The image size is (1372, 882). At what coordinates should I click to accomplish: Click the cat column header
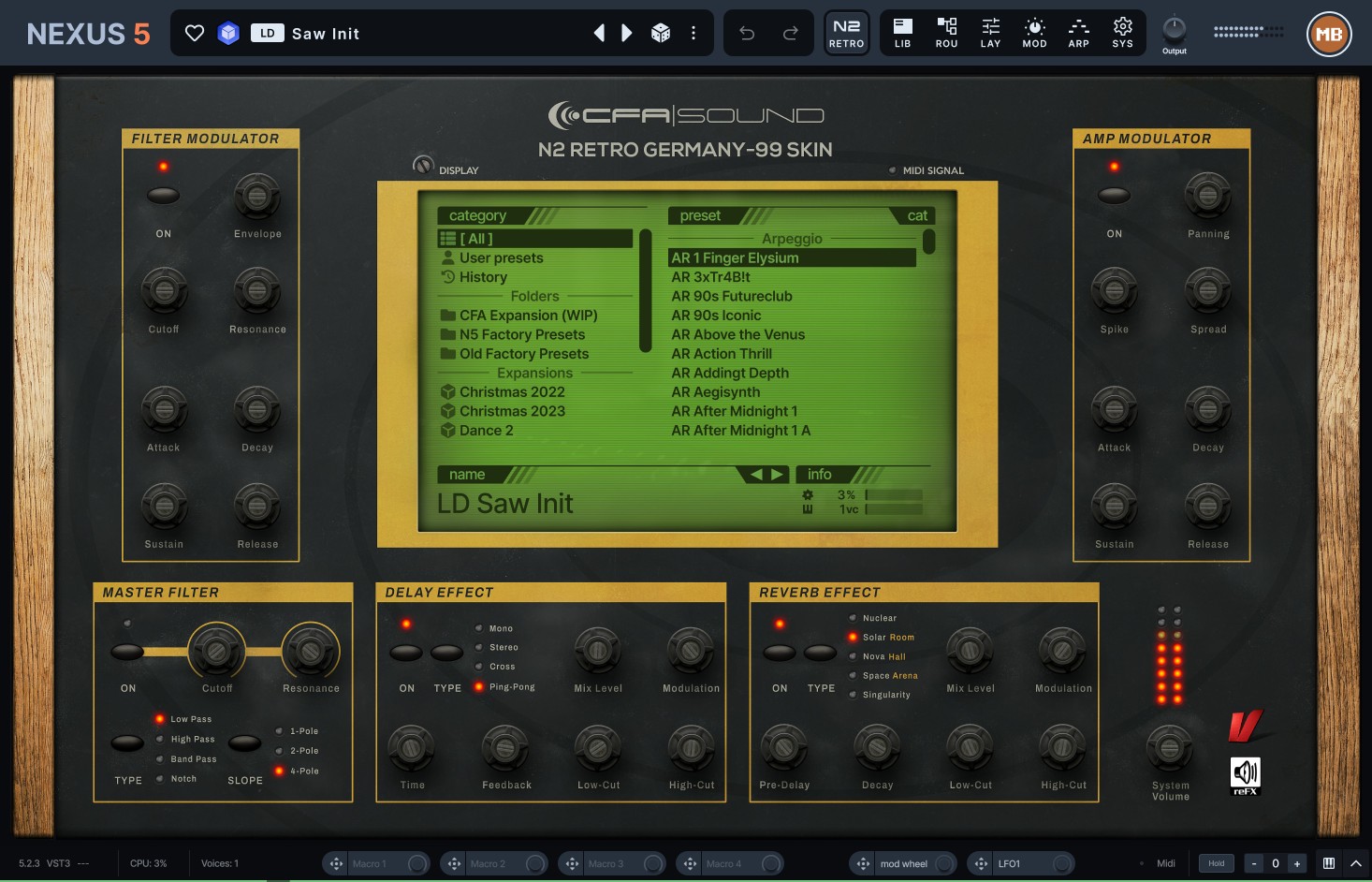[917, 215]
